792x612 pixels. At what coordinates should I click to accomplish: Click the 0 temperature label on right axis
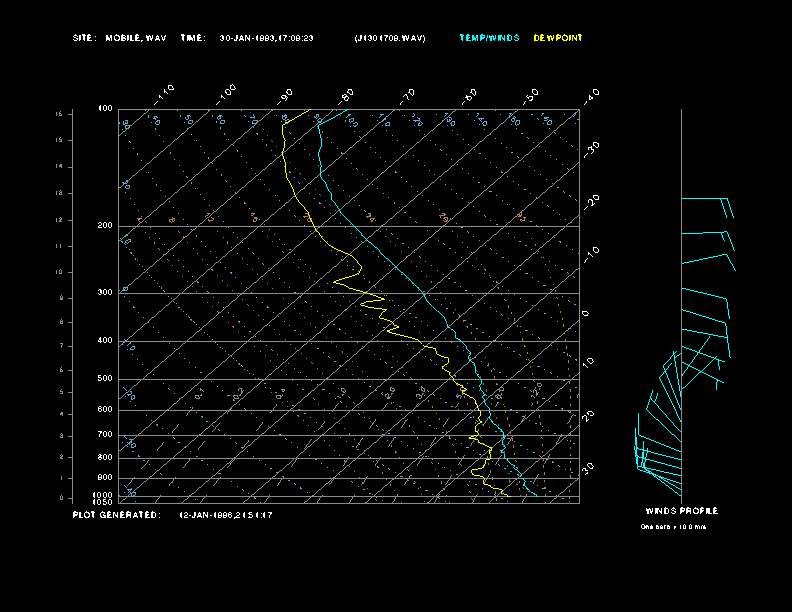coord(586,314)
